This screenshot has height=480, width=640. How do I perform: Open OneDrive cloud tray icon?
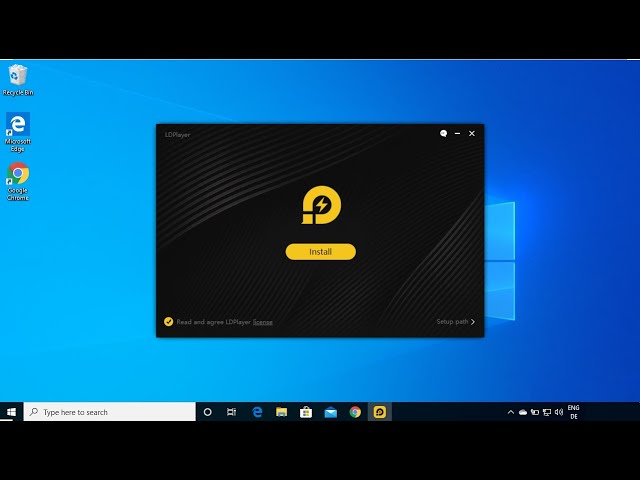coord(523,412)
